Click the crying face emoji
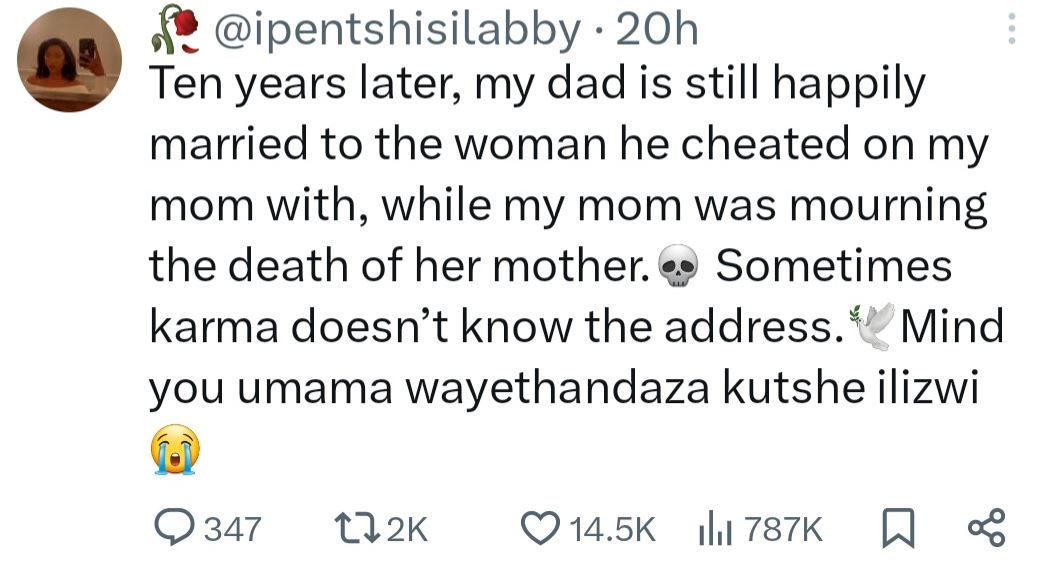The width and height of the screenshot is (1040, 563). (x=175, y=450)
